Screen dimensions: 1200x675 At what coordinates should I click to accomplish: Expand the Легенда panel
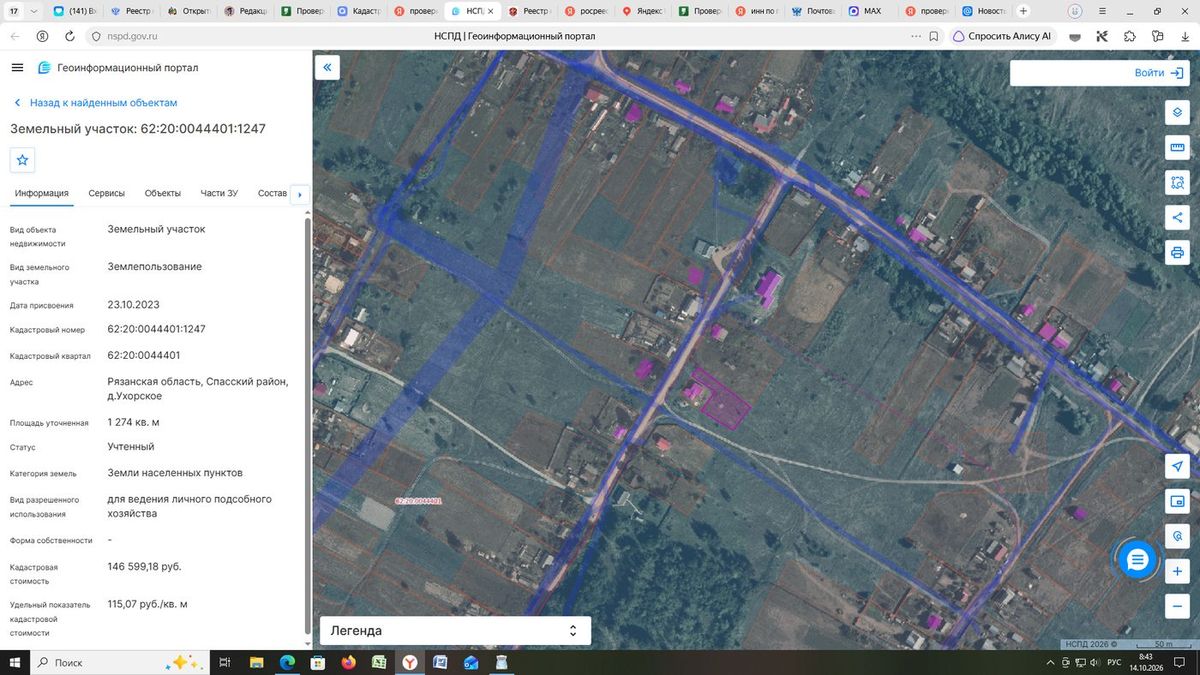pyautogui.click(x=455, y=631)
